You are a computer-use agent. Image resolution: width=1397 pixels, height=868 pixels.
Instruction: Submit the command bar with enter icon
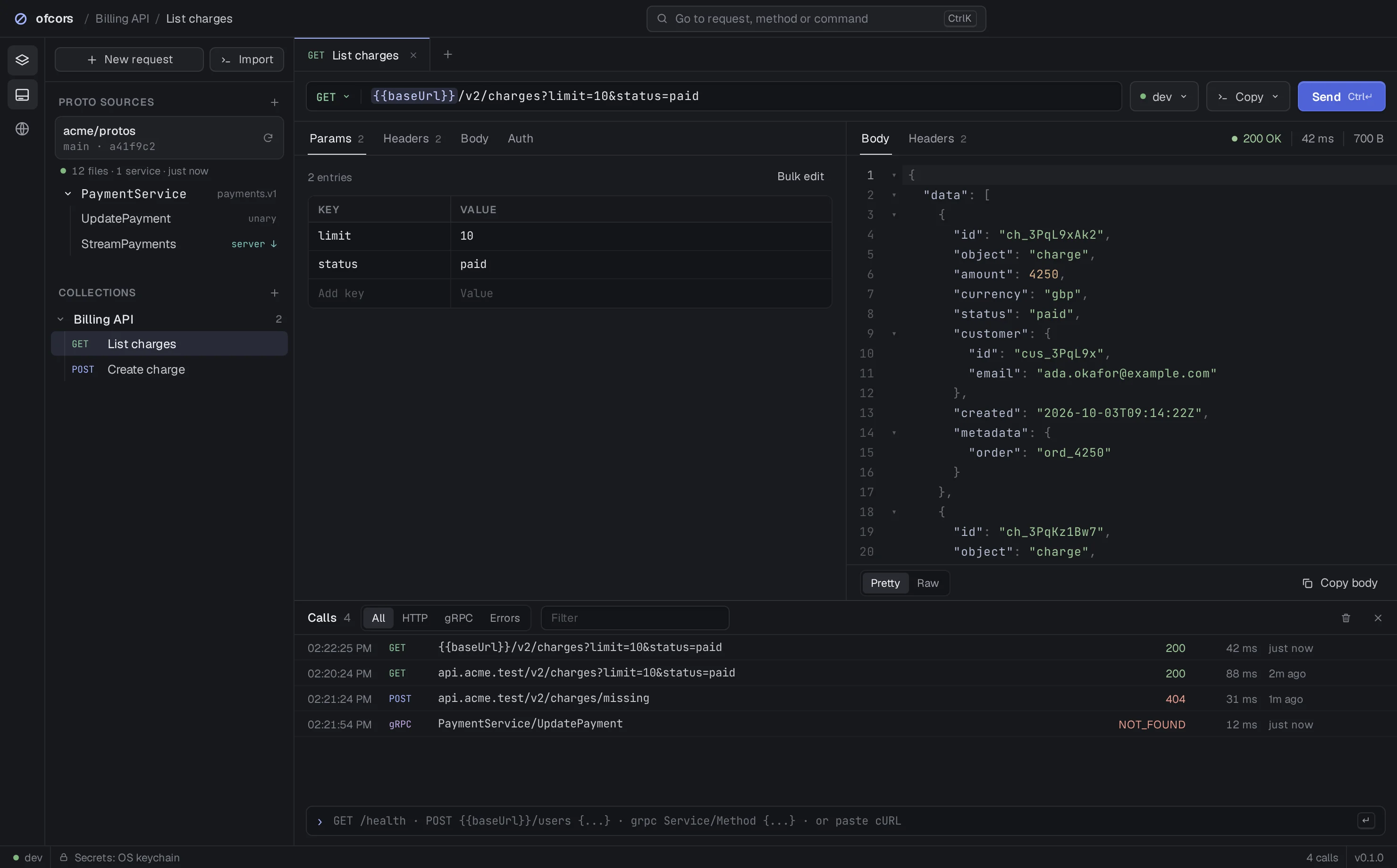pyautogui.click(x=1366, y=820)
